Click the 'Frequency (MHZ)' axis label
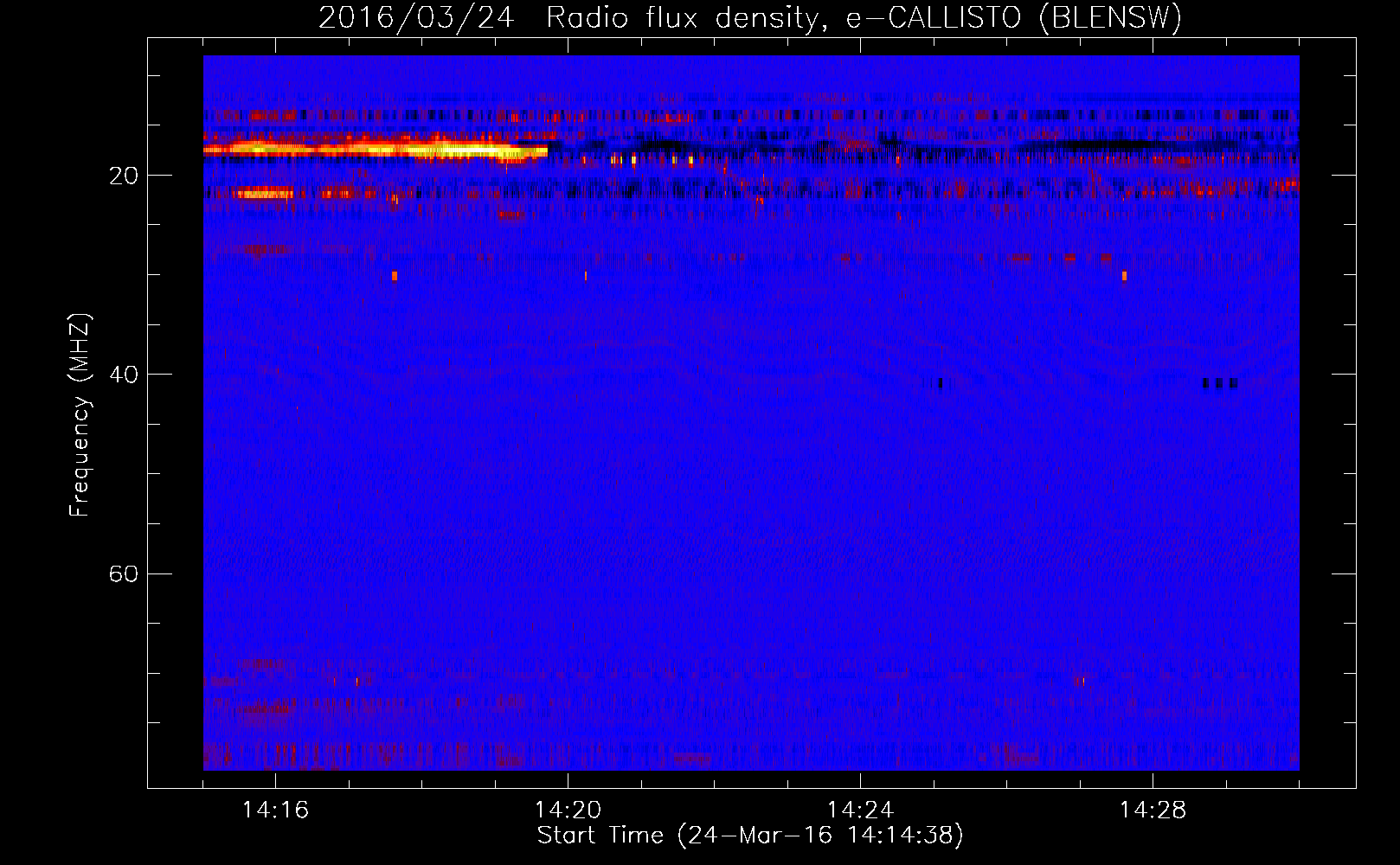 coord(80,415)
